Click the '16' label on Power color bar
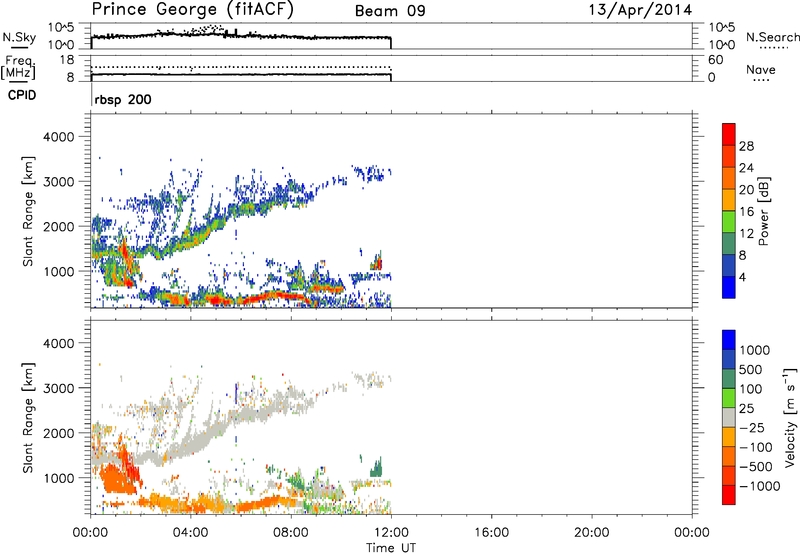The width and height of the screenshot is (800, 554). 746,212
